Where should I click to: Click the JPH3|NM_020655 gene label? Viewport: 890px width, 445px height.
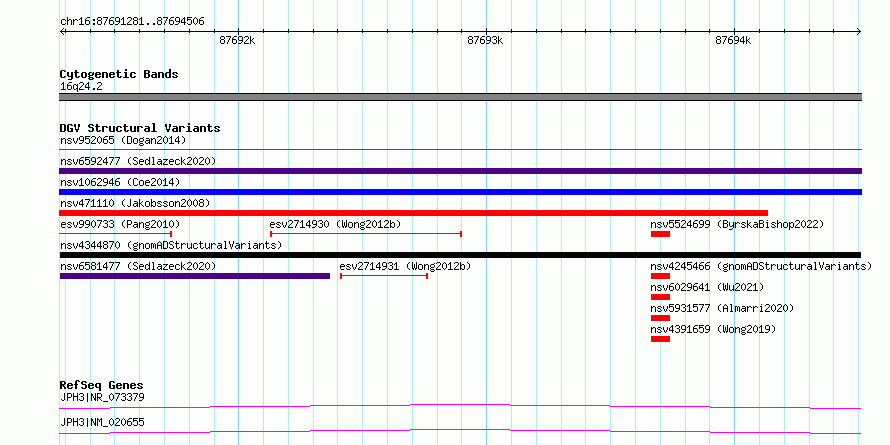point(102,422)
